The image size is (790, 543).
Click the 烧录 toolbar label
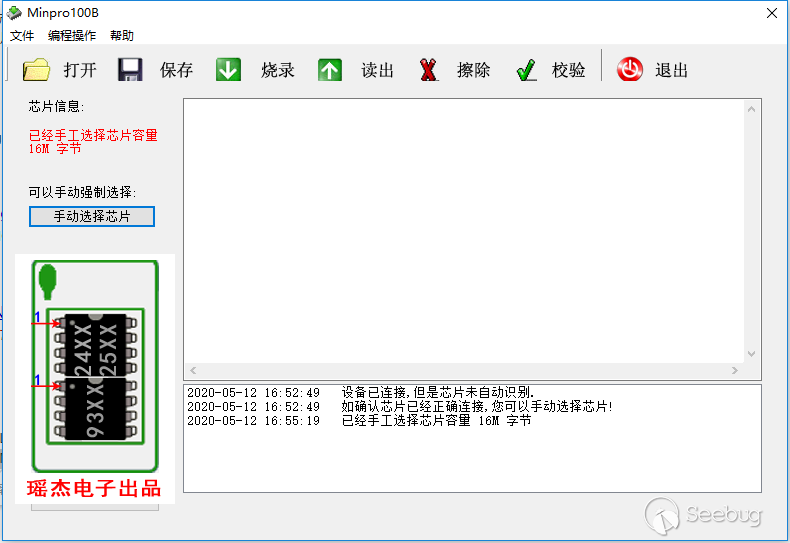coord(278,70)
